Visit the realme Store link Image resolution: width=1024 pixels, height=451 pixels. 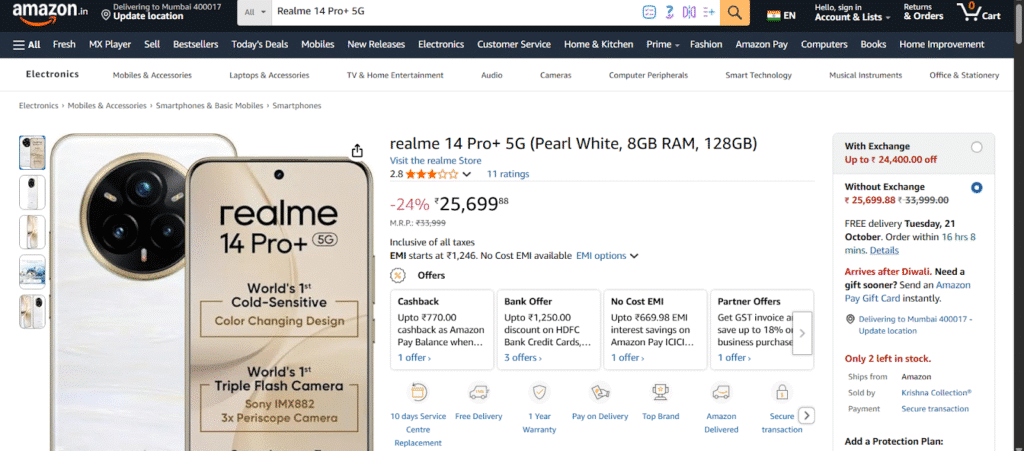[x=436, y=161]
